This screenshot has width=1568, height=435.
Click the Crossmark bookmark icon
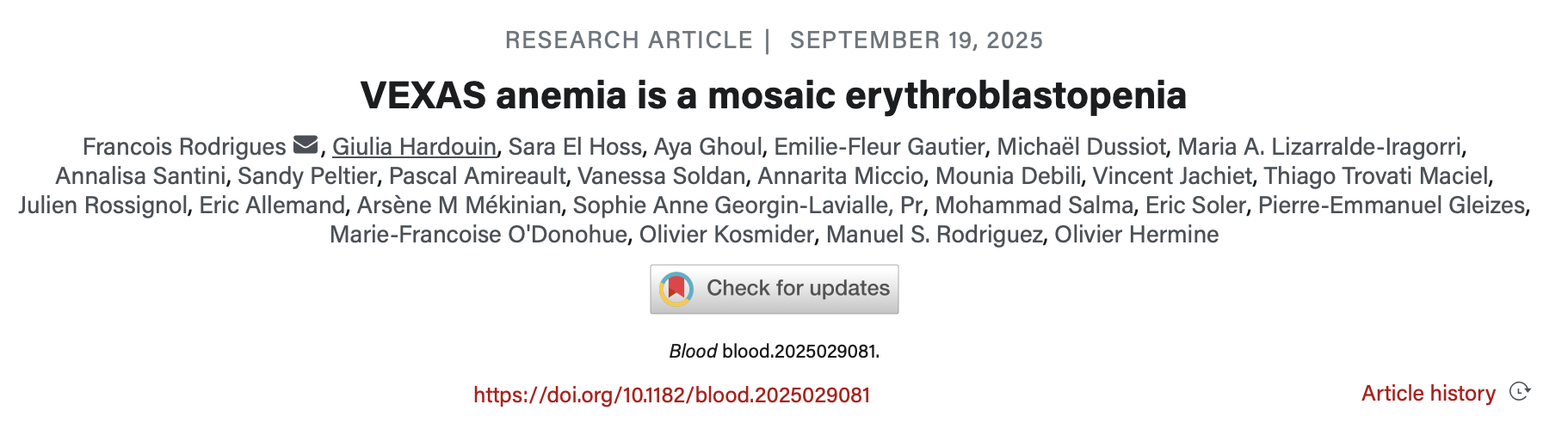click(676, 289)
